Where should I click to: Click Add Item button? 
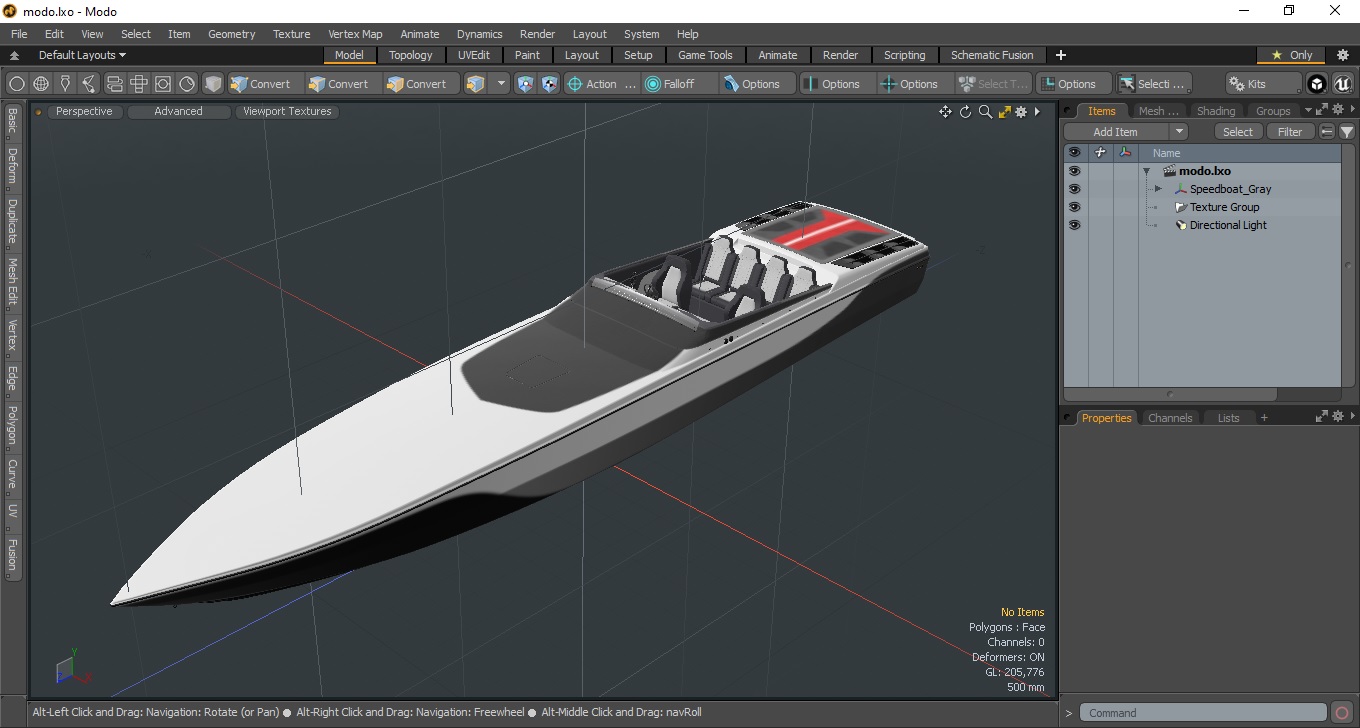(1116, 132)
